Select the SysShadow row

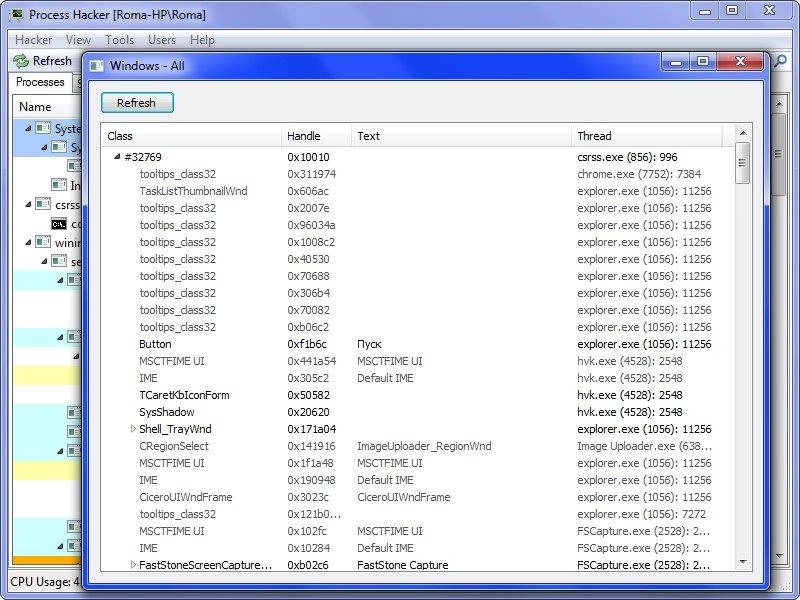(x=418, y=412)
